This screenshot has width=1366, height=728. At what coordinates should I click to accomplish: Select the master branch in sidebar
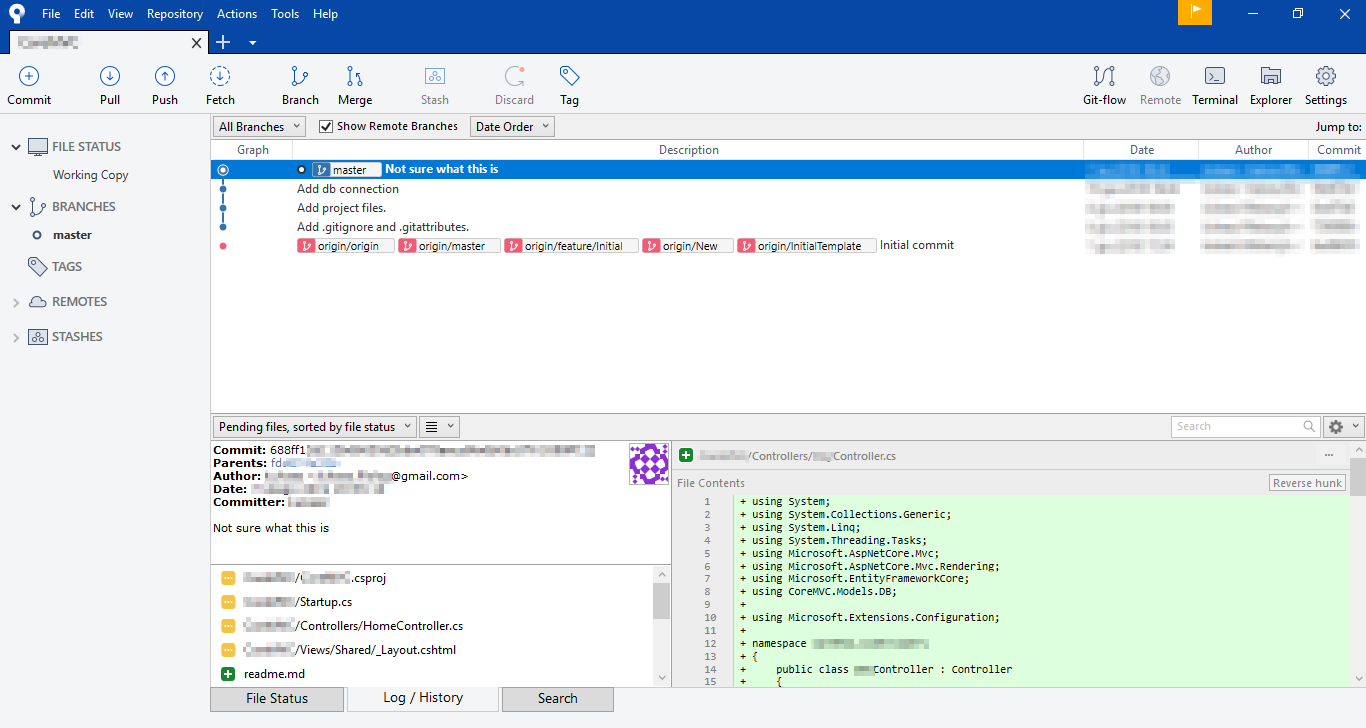72,235
